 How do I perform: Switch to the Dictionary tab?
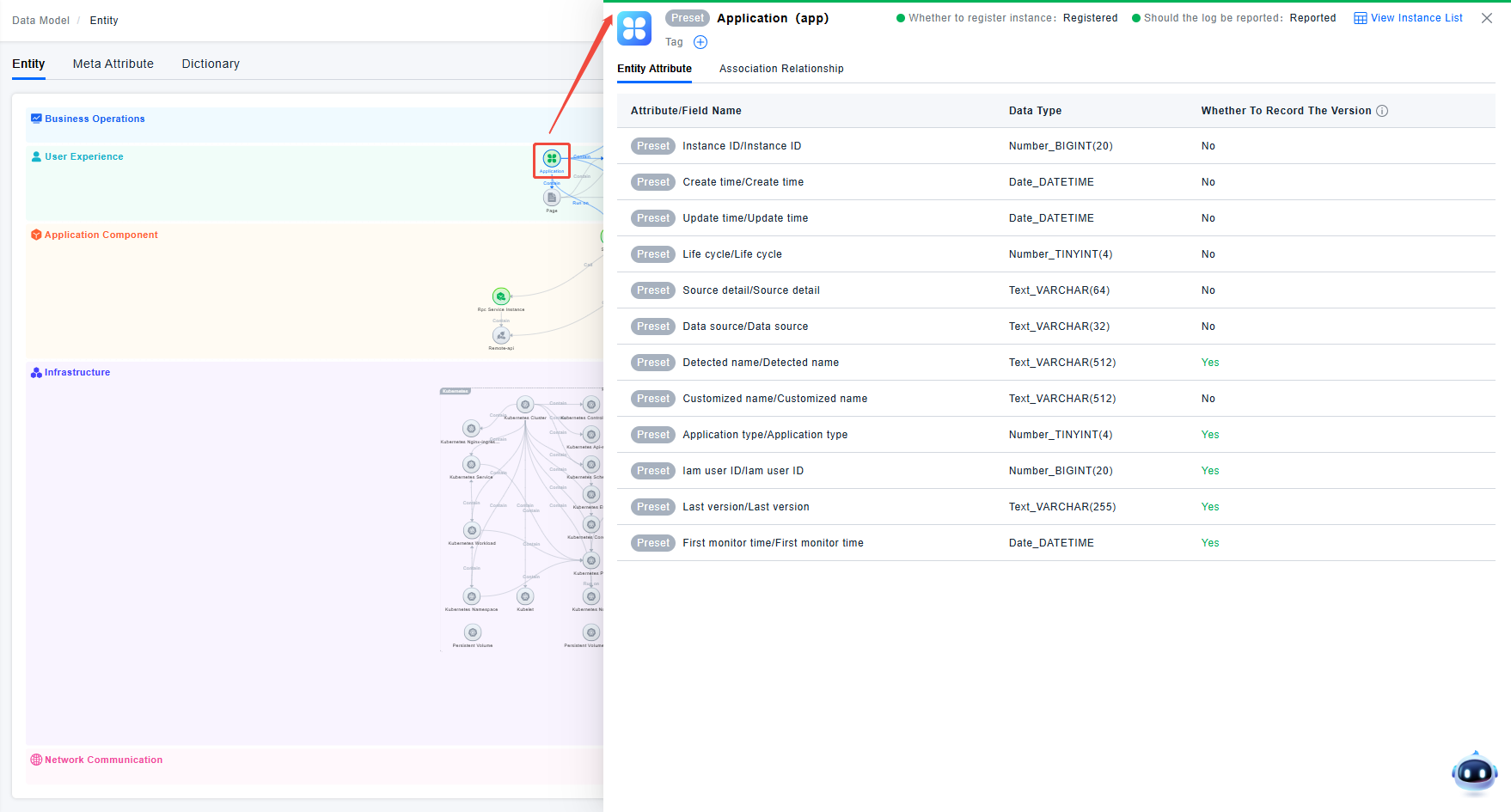211,64
